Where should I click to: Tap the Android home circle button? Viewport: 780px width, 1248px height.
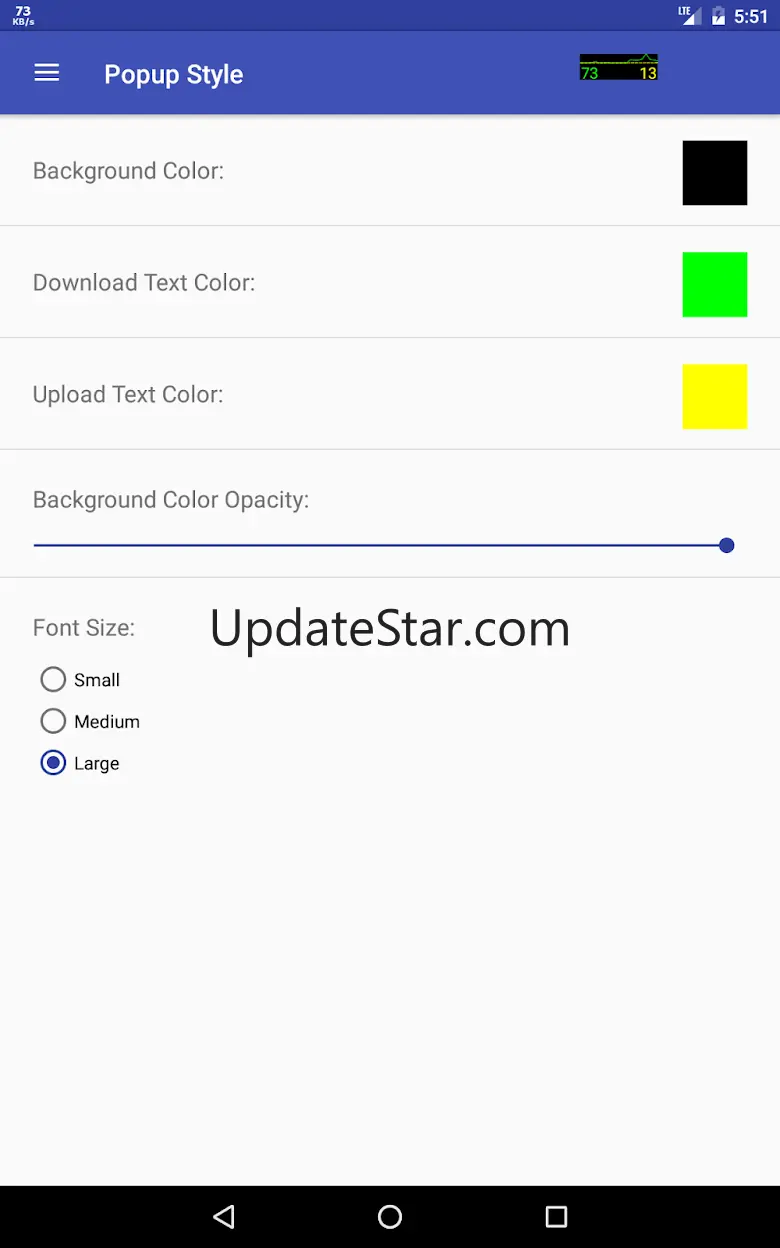pos(390,1216)
